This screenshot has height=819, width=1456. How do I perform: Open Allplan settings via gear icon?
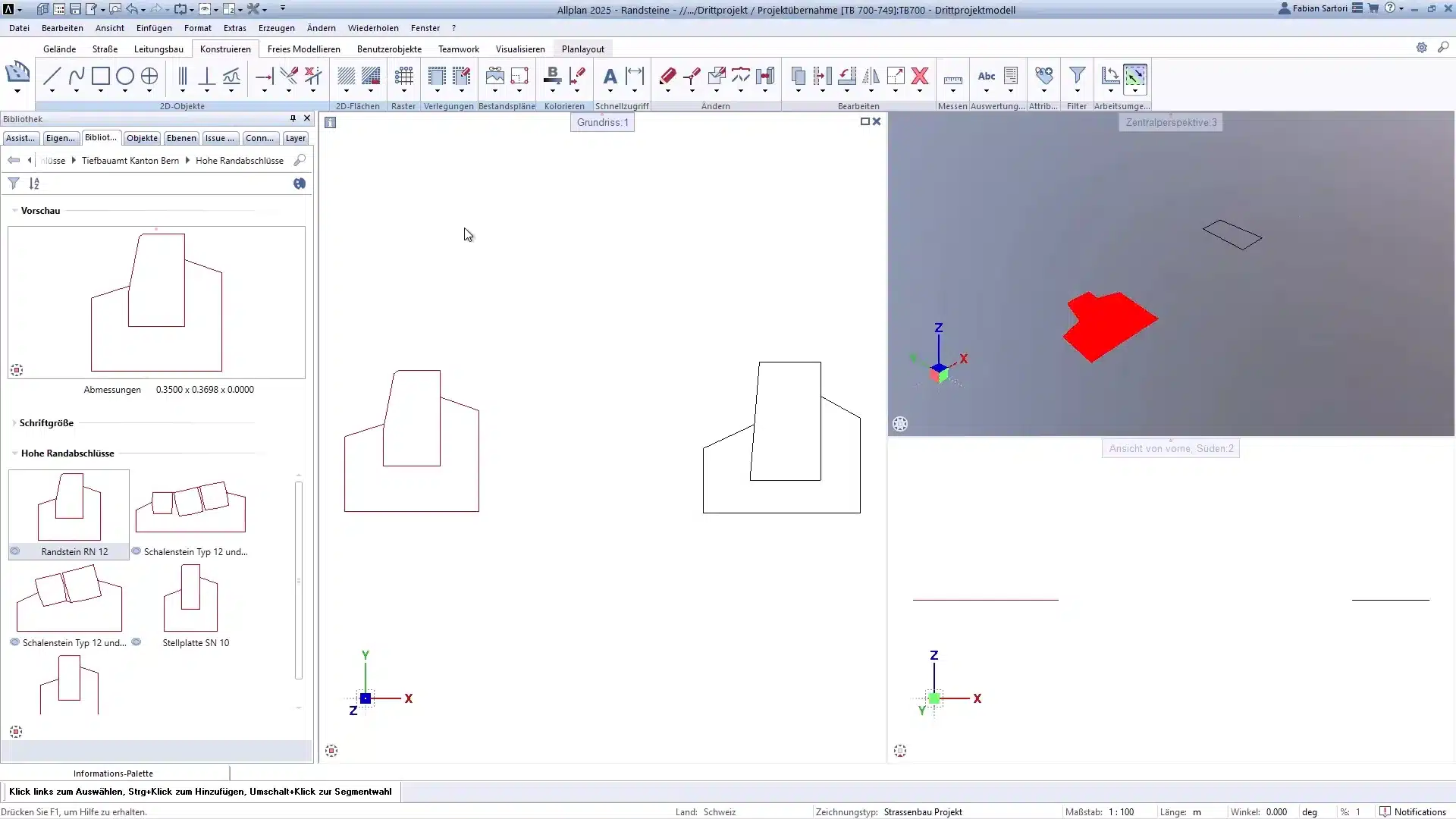click(1423, 47)
